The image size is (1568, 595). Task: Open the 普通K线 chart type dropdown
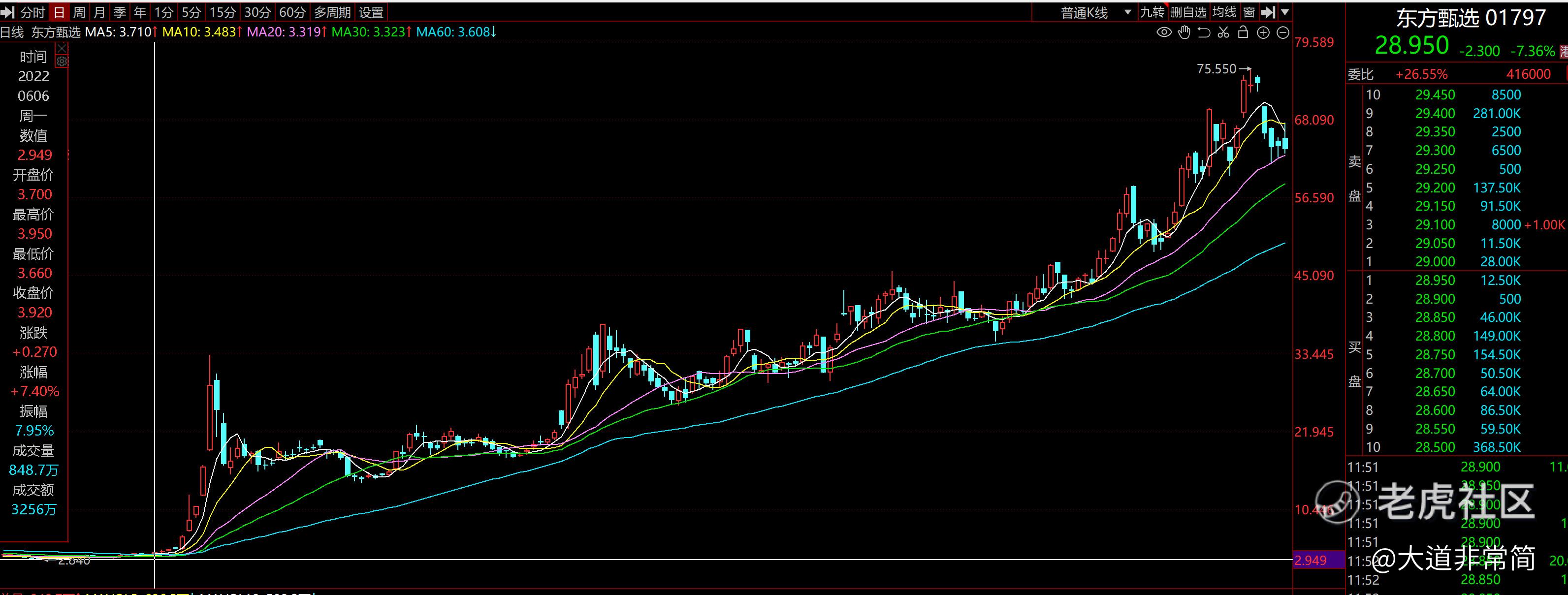1096,13
